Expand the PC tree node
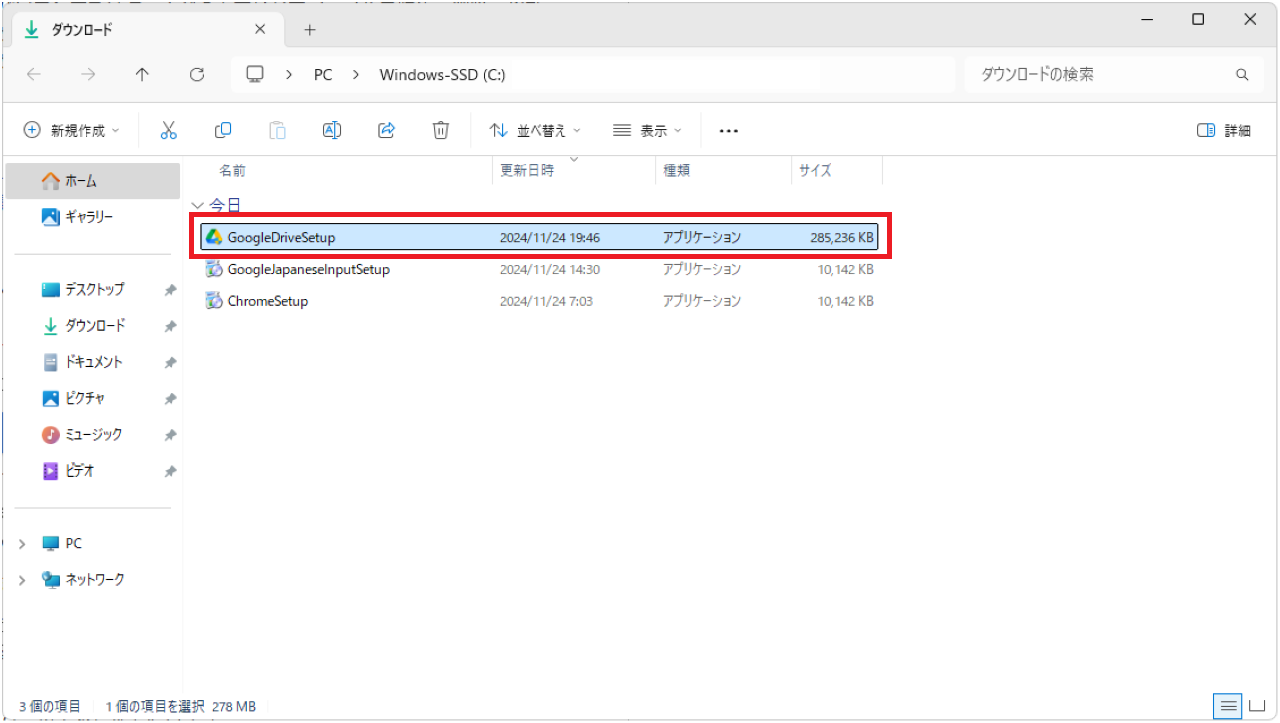 pos(22,544)
